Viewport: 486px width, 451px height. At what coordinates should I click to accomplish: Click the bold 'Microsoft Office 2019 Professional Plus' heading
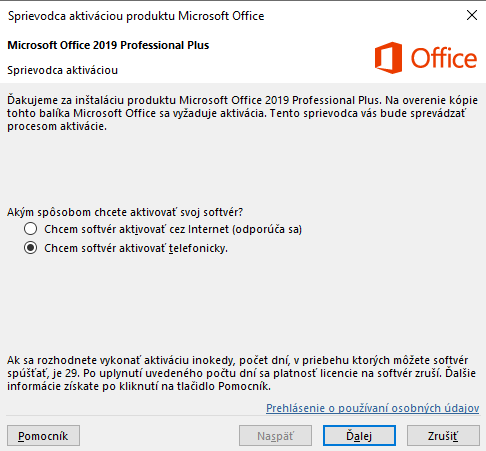coord(108,45)
